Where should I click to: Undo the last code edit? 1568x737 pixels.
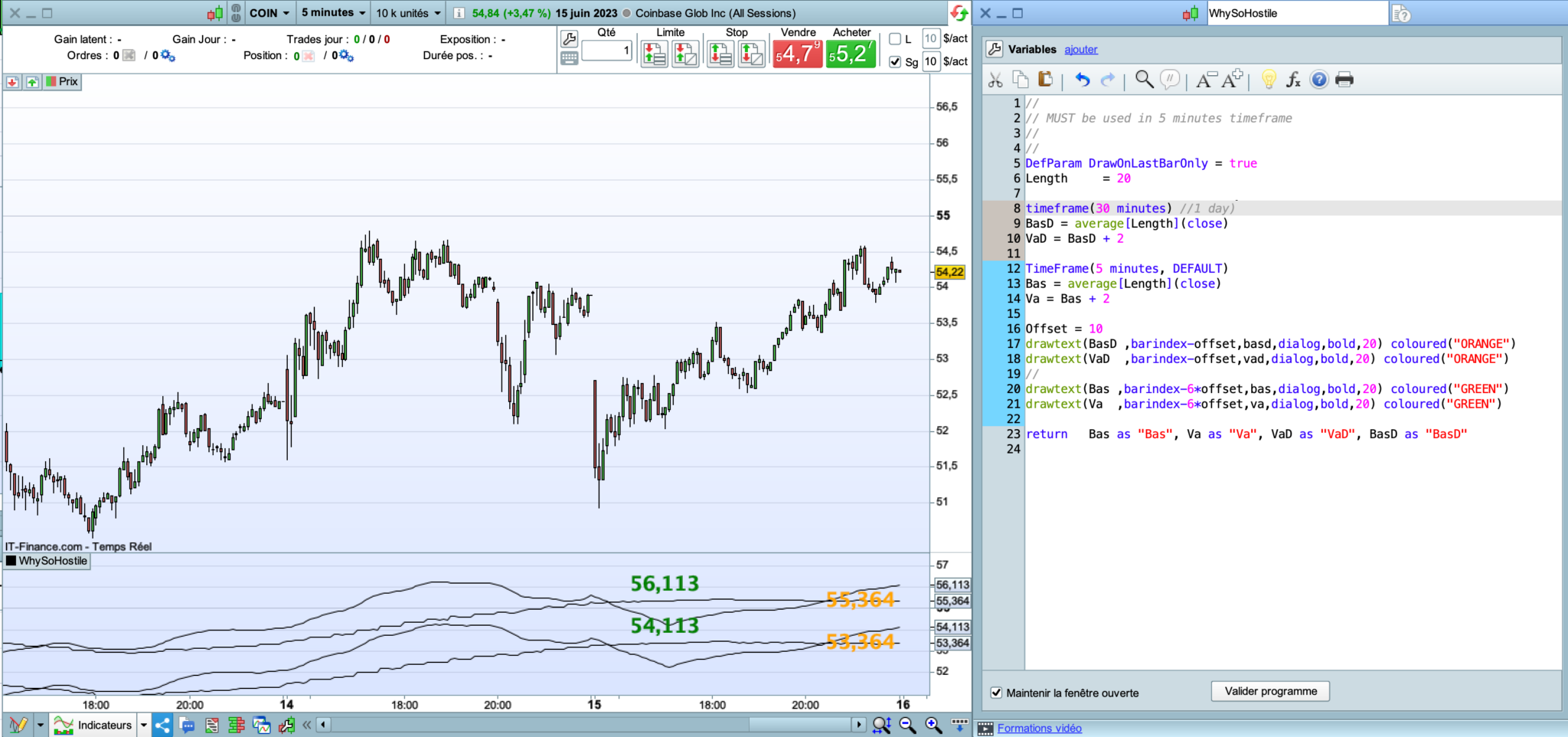[x=1082, y=80]
